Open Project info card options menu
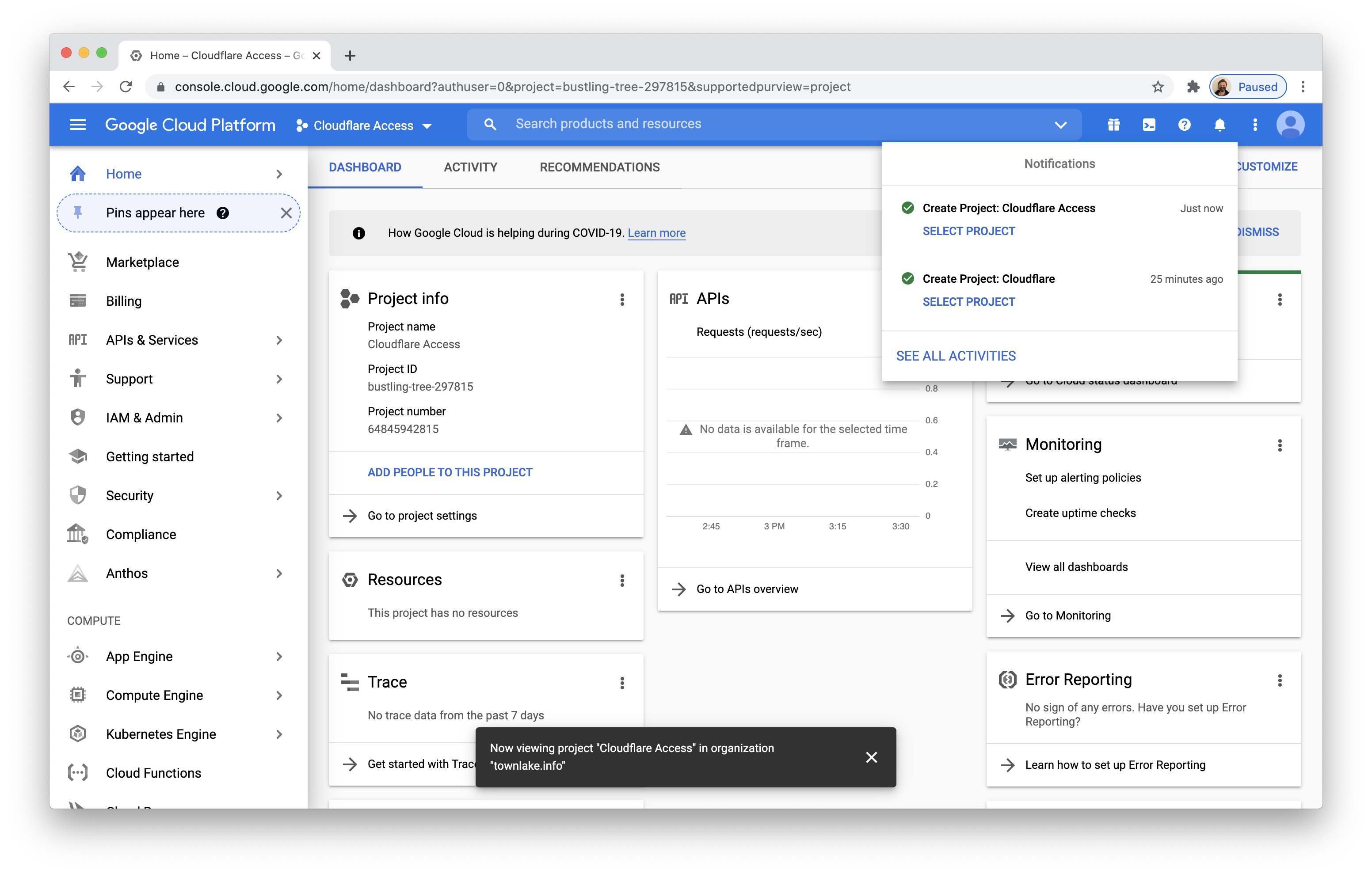The image size is (1372, 874). coord(621,299)
